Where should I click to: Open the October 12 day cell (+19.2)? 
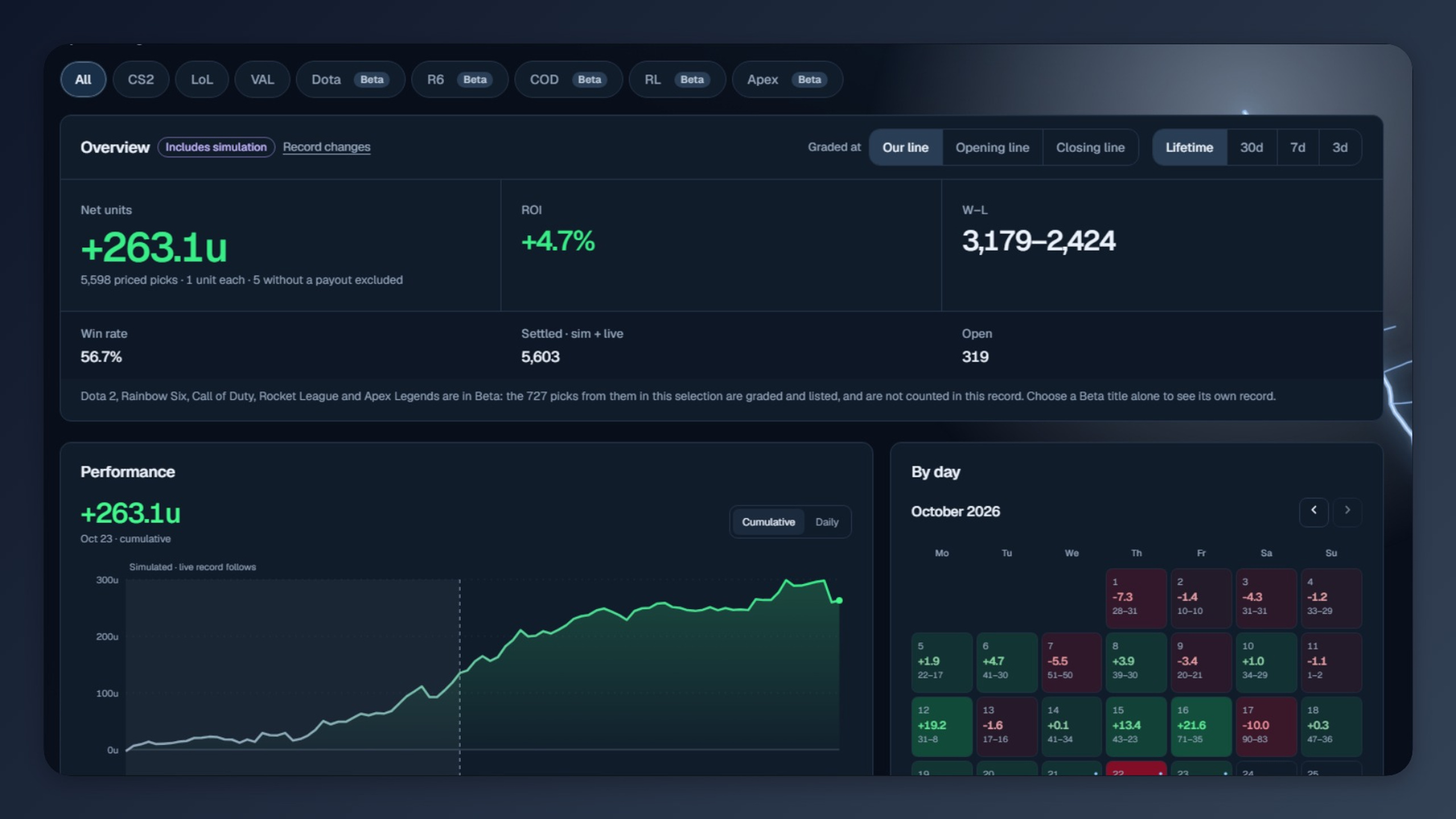point(942,726)
